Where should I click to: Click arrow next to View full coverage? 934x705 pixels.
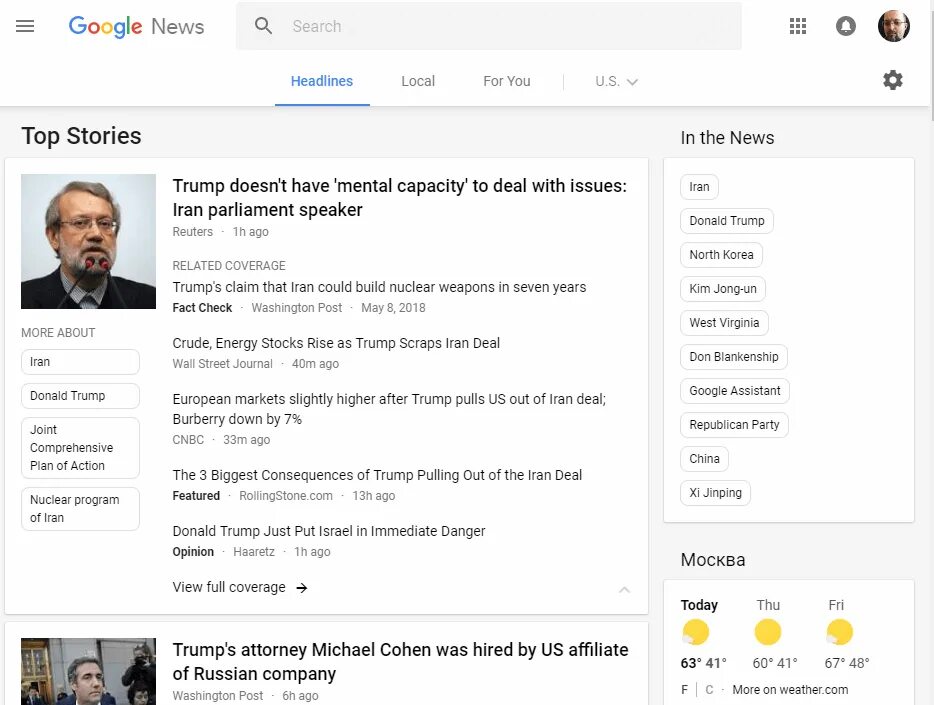[302, 588]
